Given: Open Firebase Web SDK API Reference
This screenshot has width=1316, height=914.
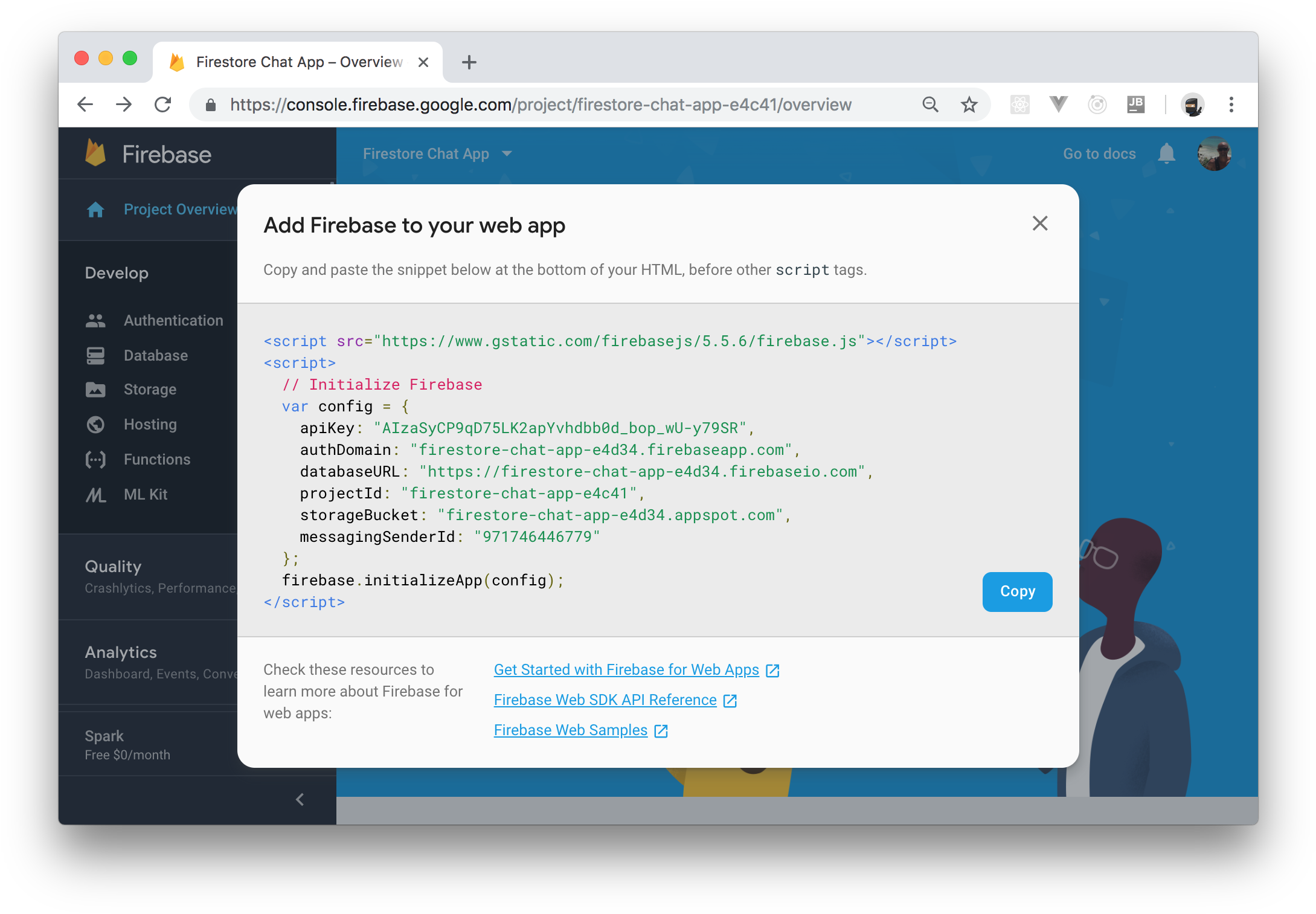Looking at the screenshot, I should coord(605,700).
